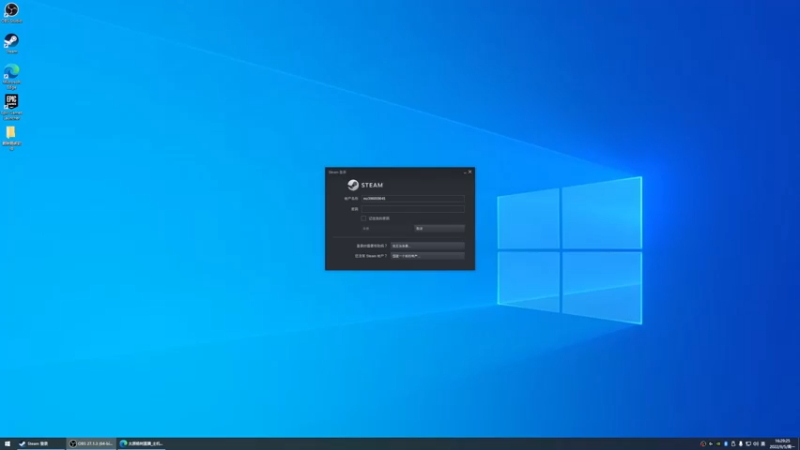The image size is (800, 450).
Task: Click the blue Bluetooth tray icon
Action: [x=726, y=444]
